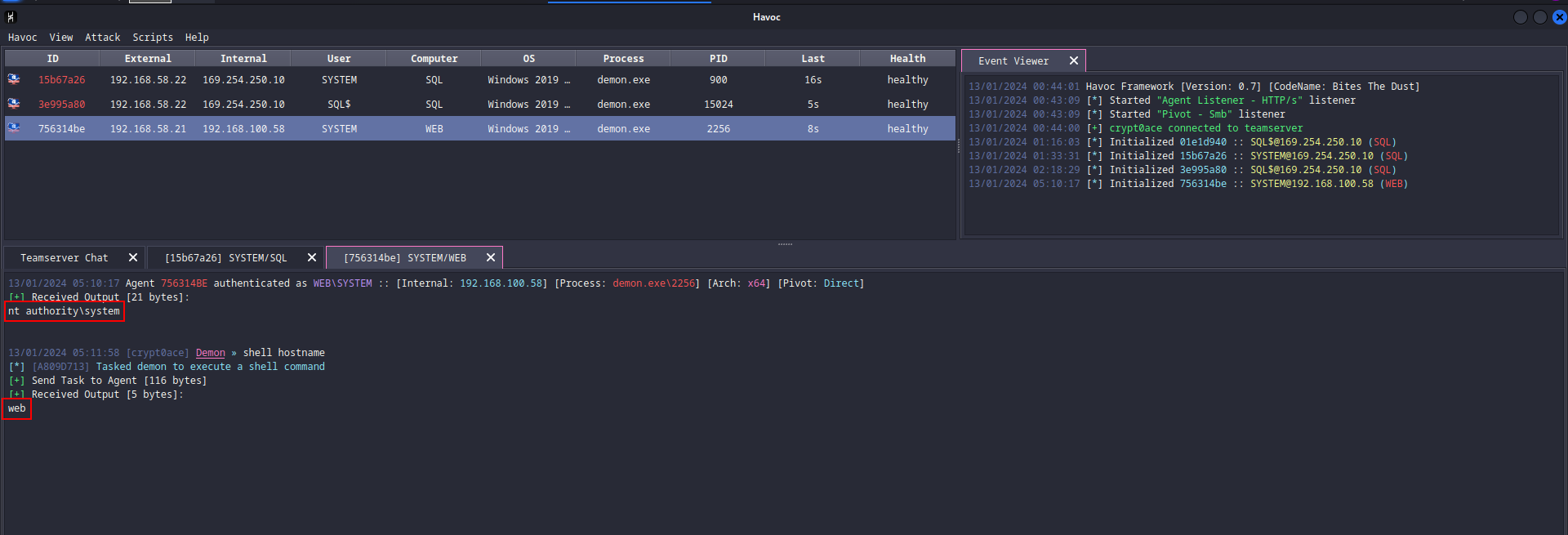
Task: Sort sessions by User column header
Action: (339, 59)
